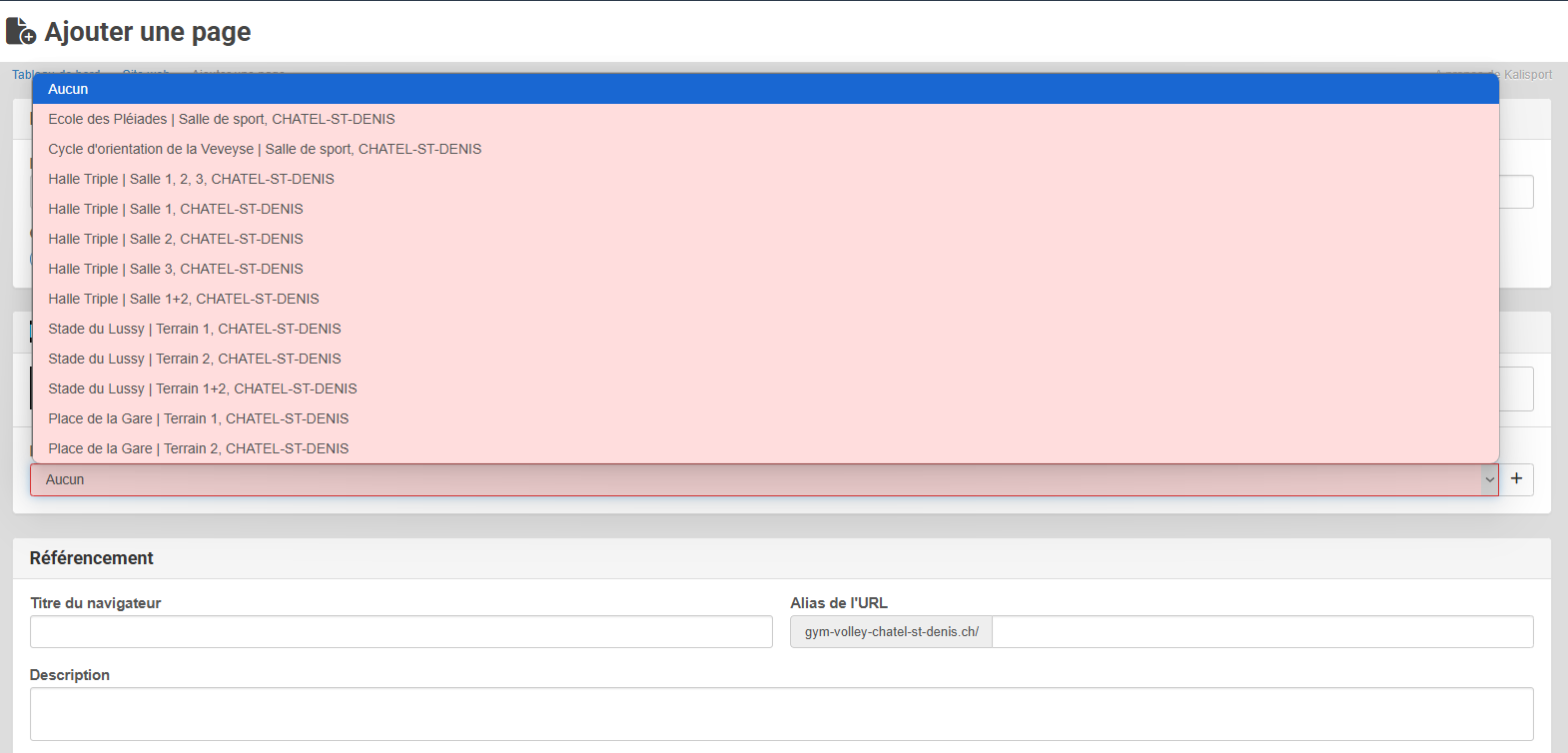Click into the Titre du navigateur field
The width and height of the screenshot is (1568, 753).
pyautogui.click(x=400, y=632)
